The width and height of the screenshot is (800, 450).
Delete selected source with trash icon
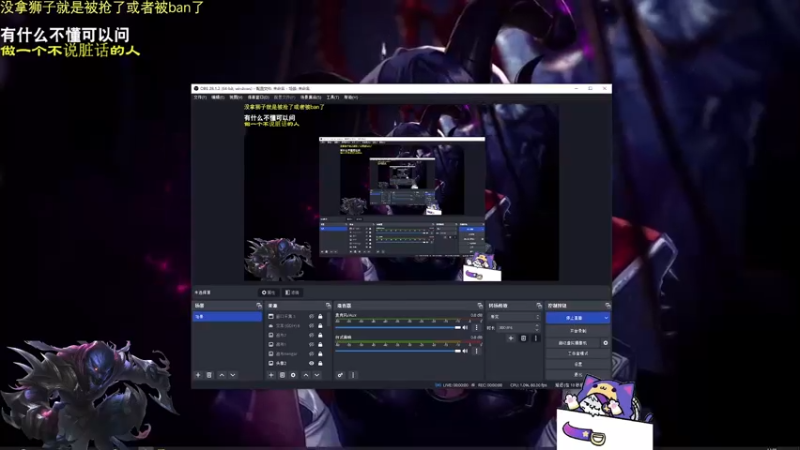(282, 375)
